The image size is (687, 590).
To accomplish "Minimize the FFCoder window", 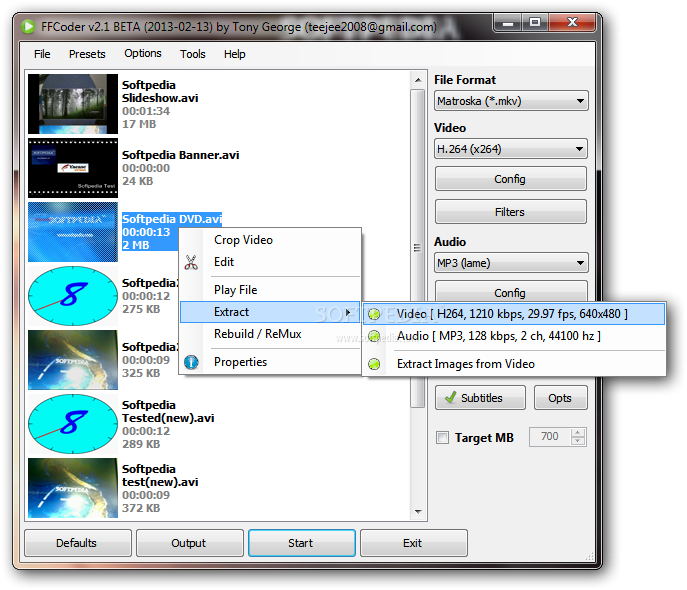I will pyautogui.click(x=508, y=23).
